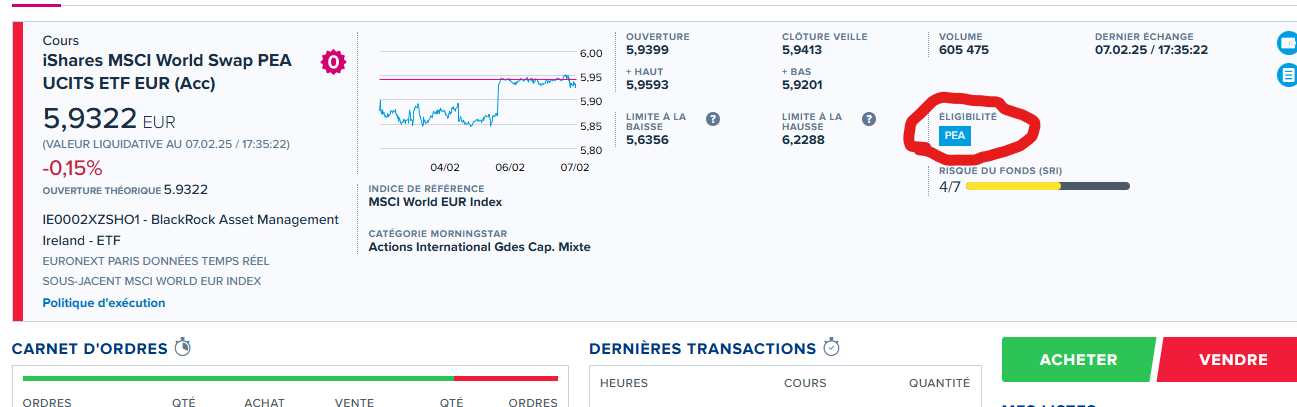Viewport: 1297px width, 407px height.
Task: Click the Ouverture value 5,9399
Action: 647,49
